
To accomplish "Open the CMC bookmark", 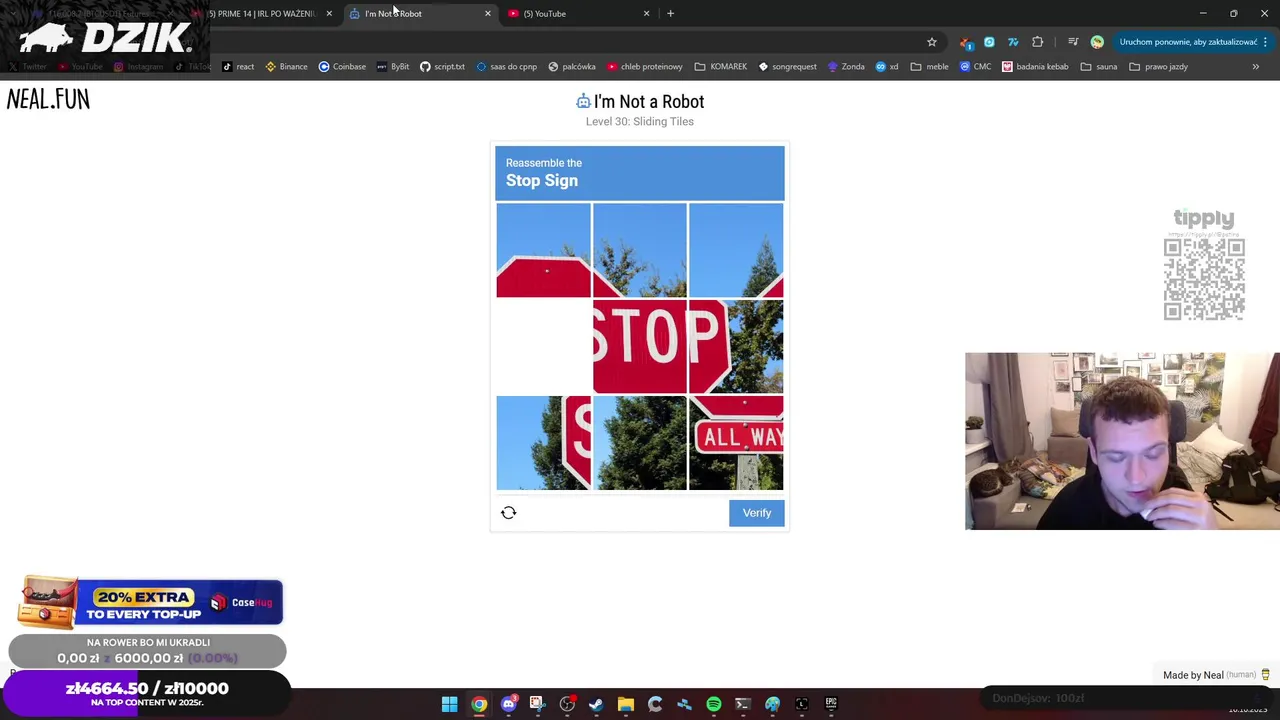I will [x=975, y=67].
